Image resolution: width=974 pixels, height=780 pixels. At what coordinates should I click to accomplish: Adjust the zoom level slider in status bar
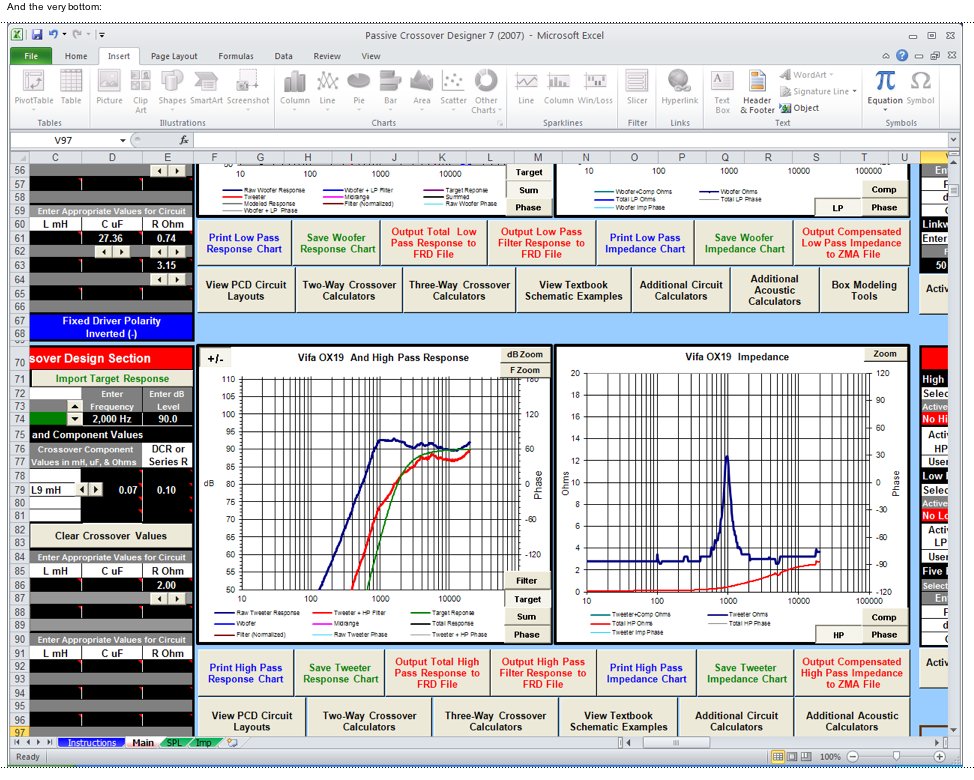pos(896,756)
